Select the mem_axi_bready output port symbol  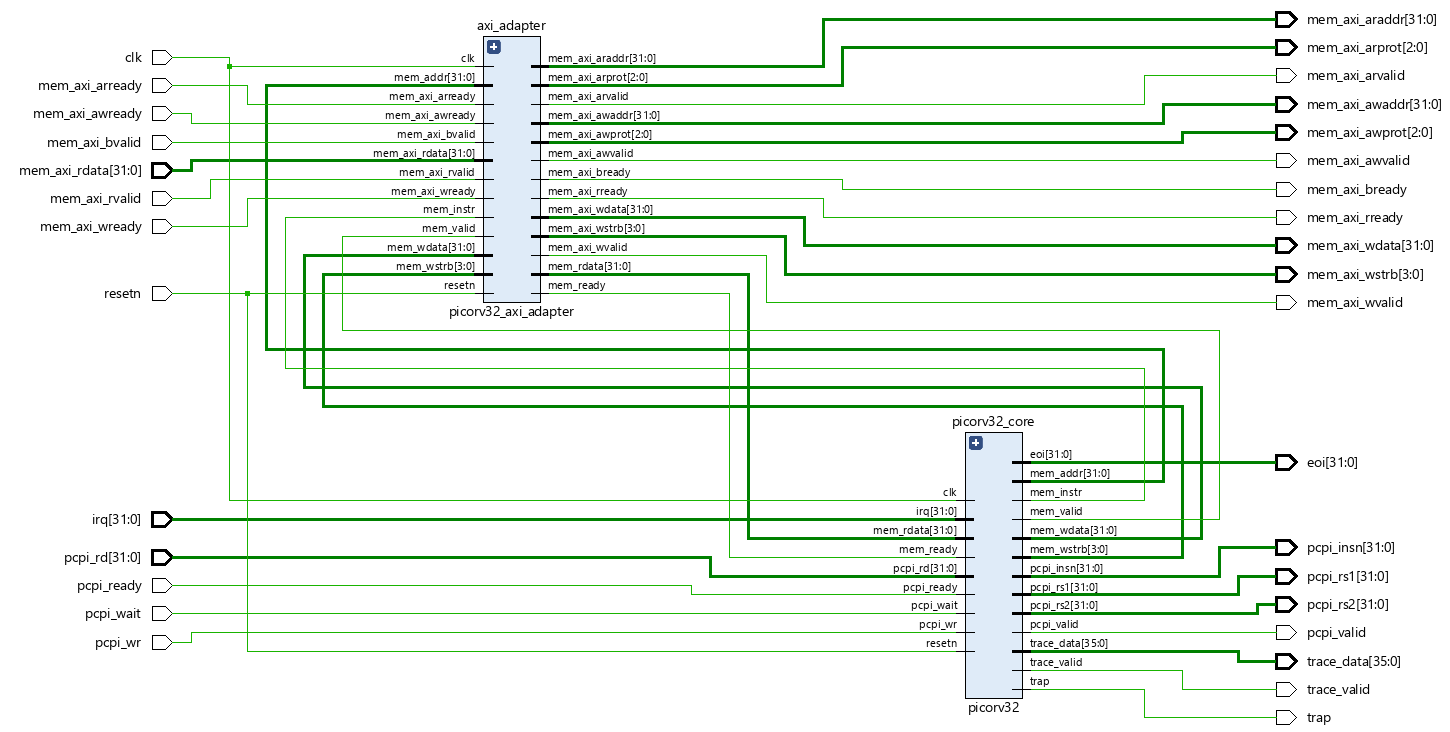coord(1286,189)
